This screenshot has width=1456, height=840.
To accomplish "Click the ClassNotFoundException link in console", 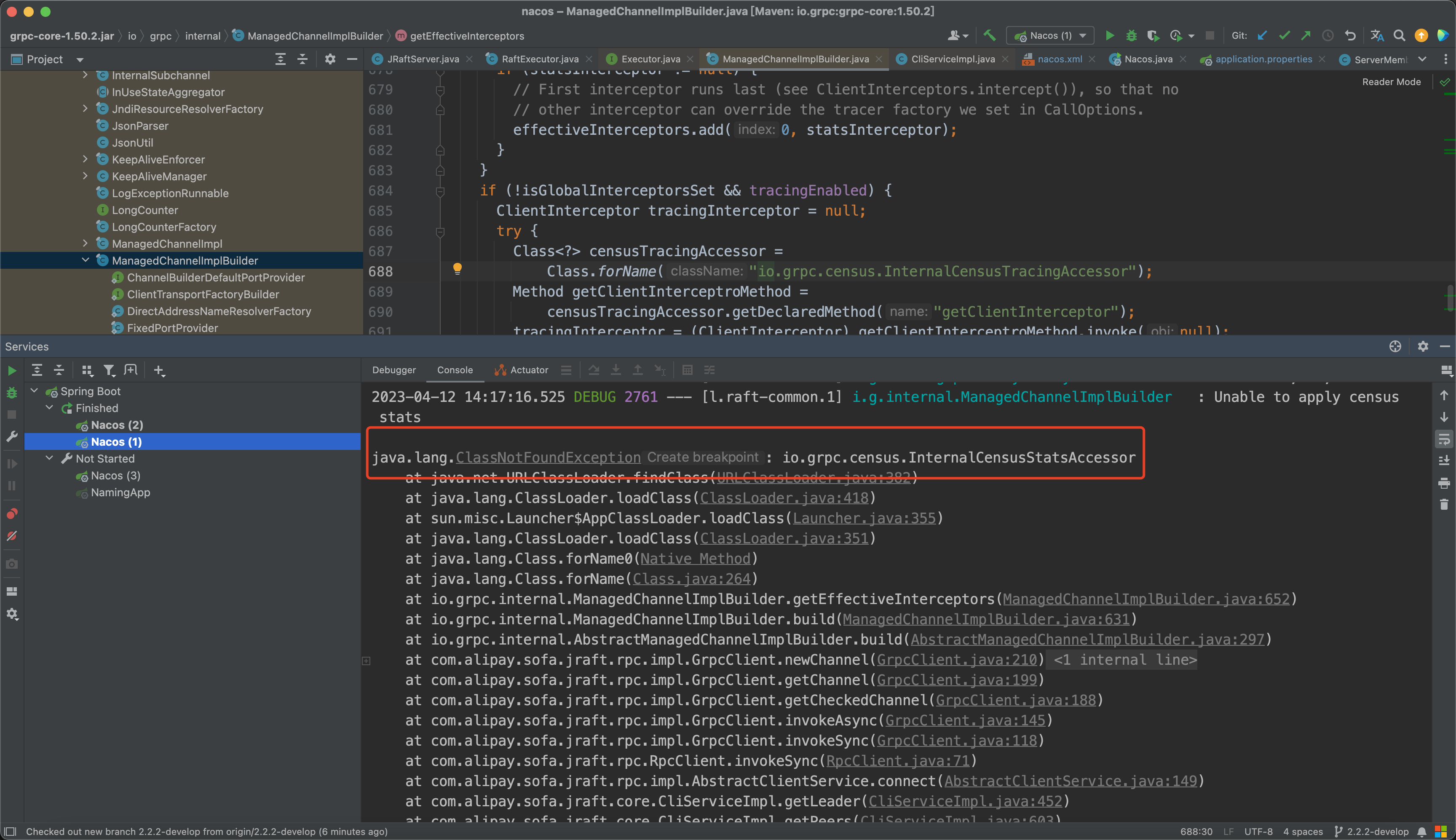I will point(547,457).
